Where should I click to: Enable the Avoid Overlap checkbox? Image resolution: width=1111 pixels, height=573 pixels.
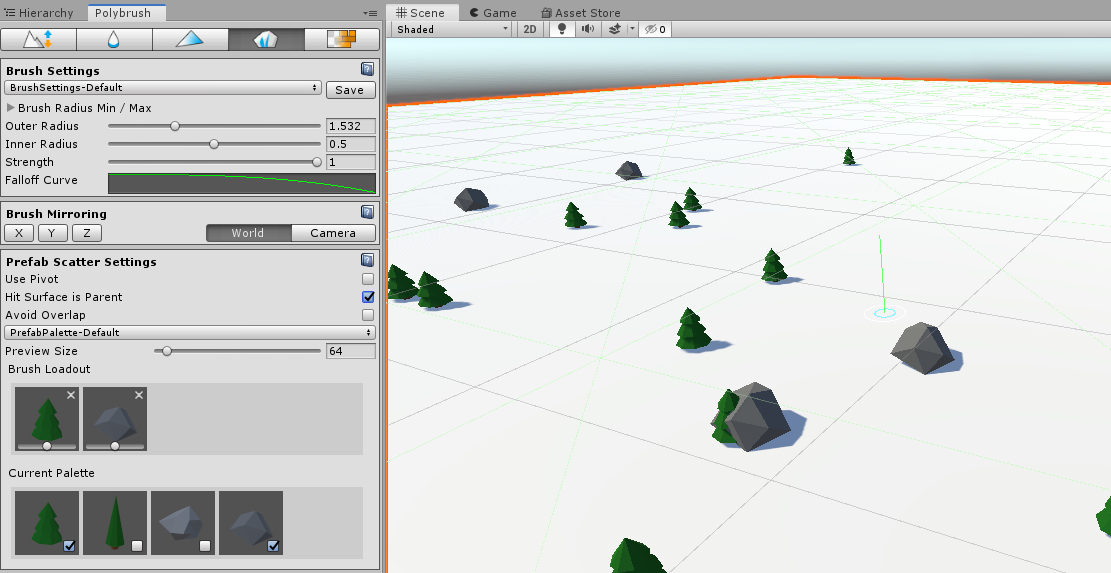368,315
